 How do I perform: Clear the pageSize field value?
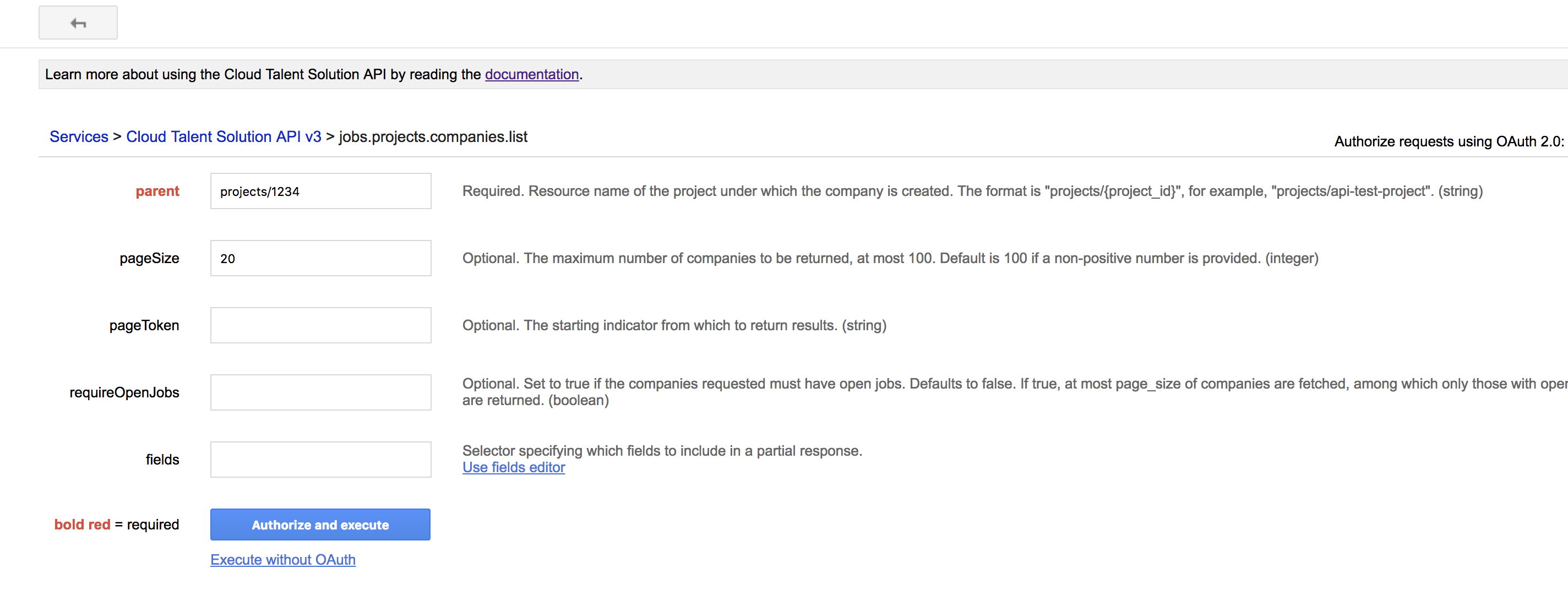(x=320, y=258)
